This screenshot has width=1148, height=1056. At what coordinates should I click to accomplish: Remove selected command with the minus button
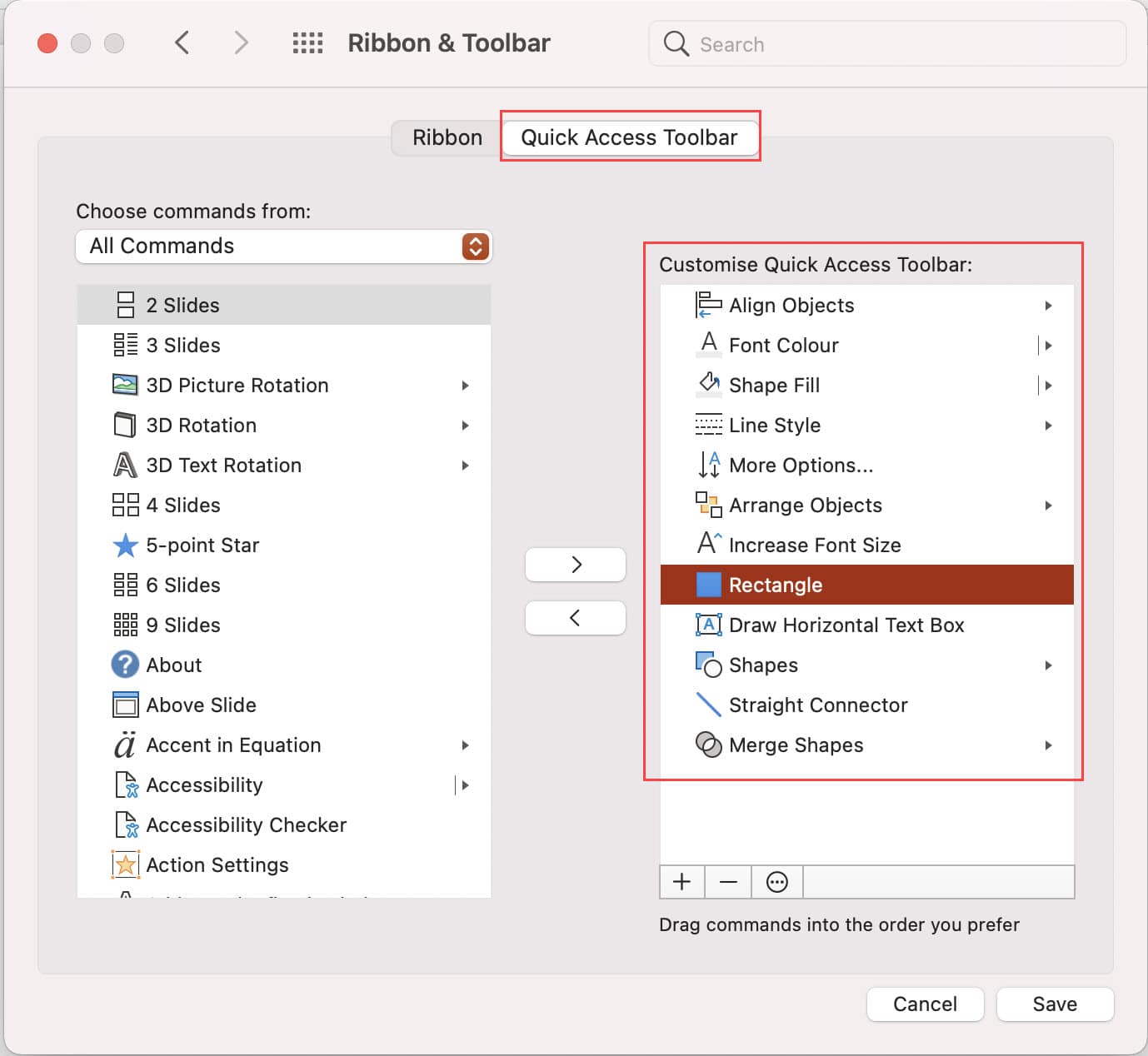(728, 881)
